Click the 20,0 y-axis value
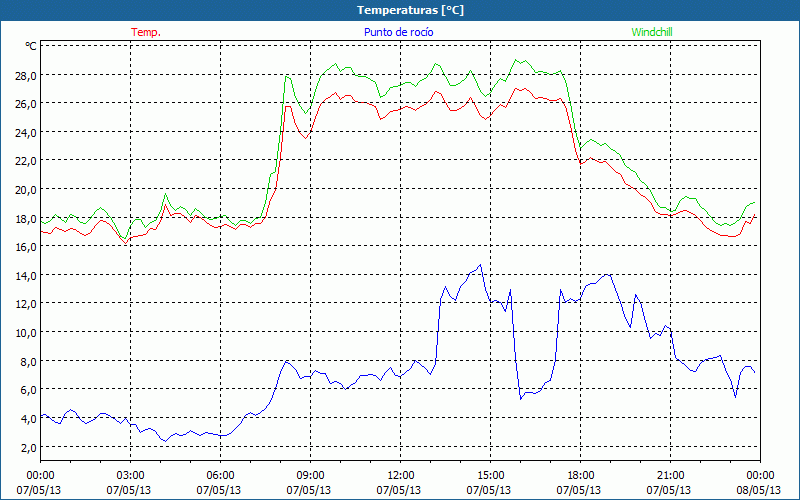 (26, 190)
